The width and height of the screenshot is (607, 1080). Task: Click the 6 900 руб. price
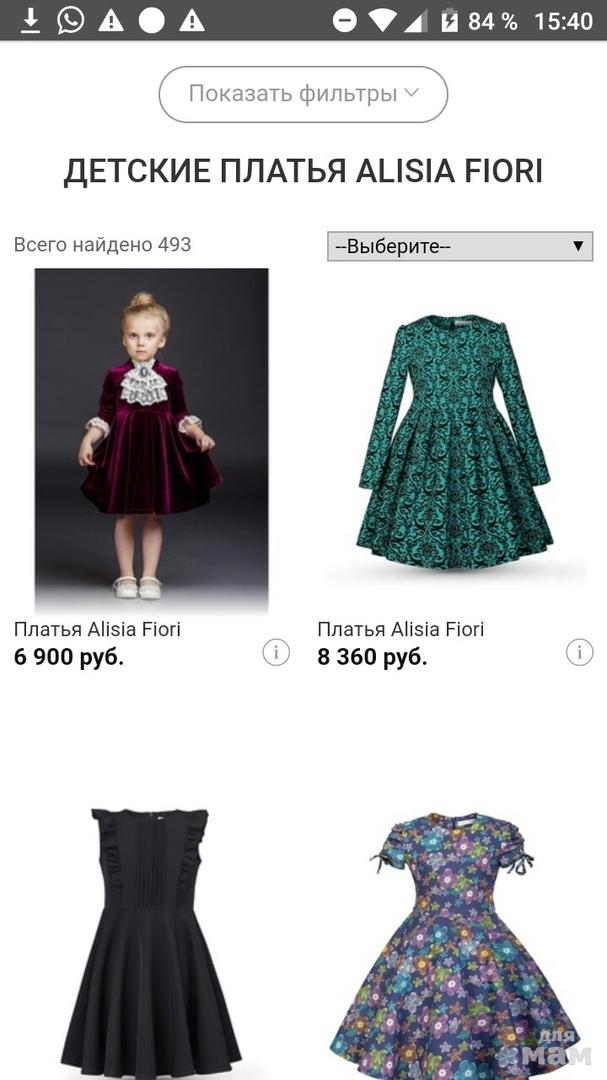coord(69,657)
